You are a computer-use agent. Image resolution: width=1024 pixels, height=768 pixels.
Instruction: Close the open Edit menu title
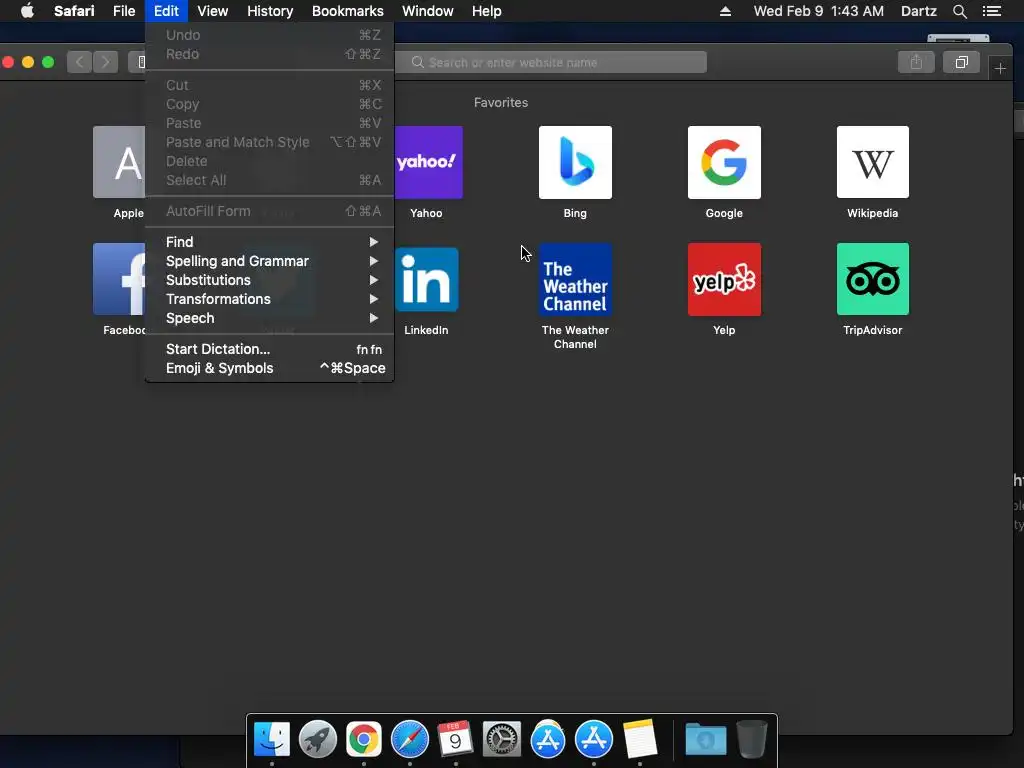pos(167,11)
